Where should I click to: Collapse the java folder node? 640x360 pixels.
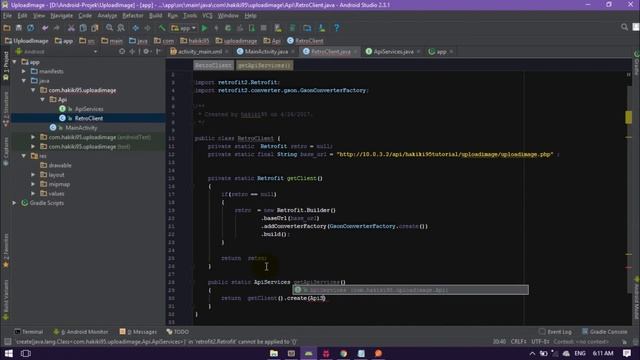click(24, 81)
